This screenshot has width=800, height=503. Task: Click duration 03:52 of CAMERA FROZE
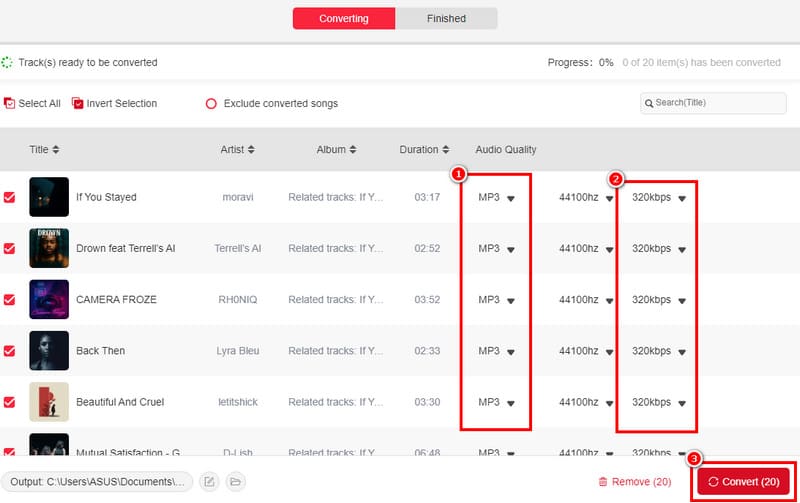click(427, 299)
